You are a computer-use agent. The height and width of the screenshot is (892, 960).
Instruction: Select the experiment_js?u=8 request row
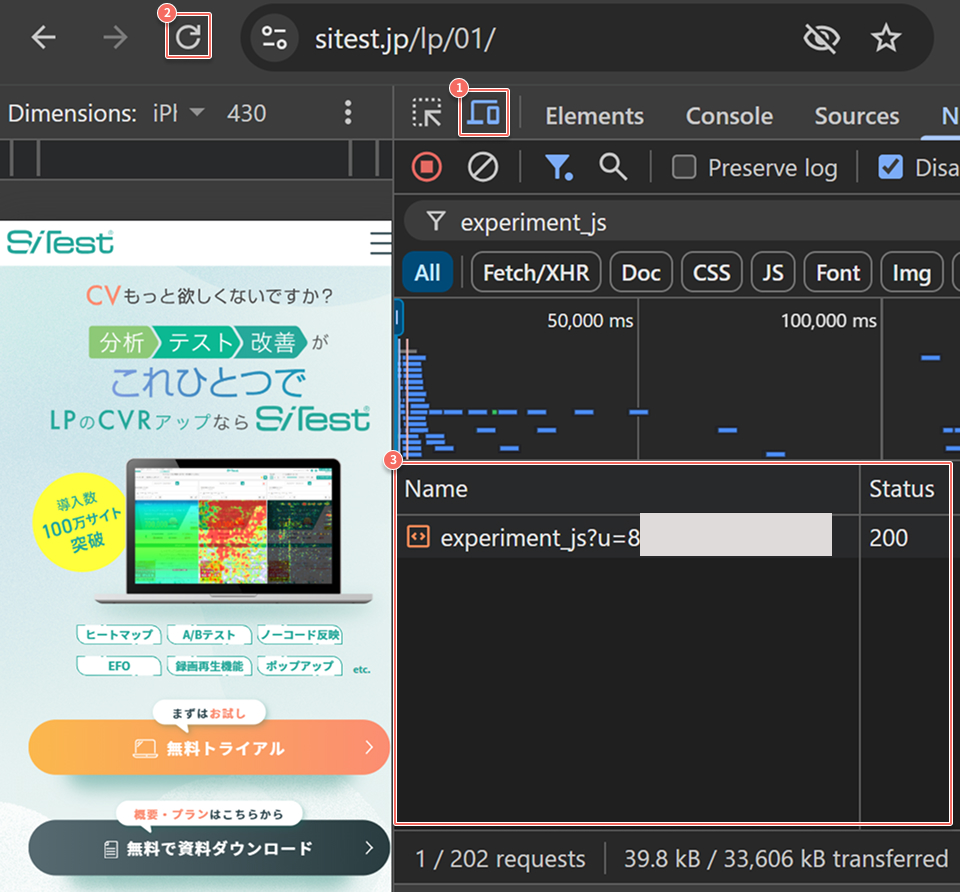click(673, 538)
